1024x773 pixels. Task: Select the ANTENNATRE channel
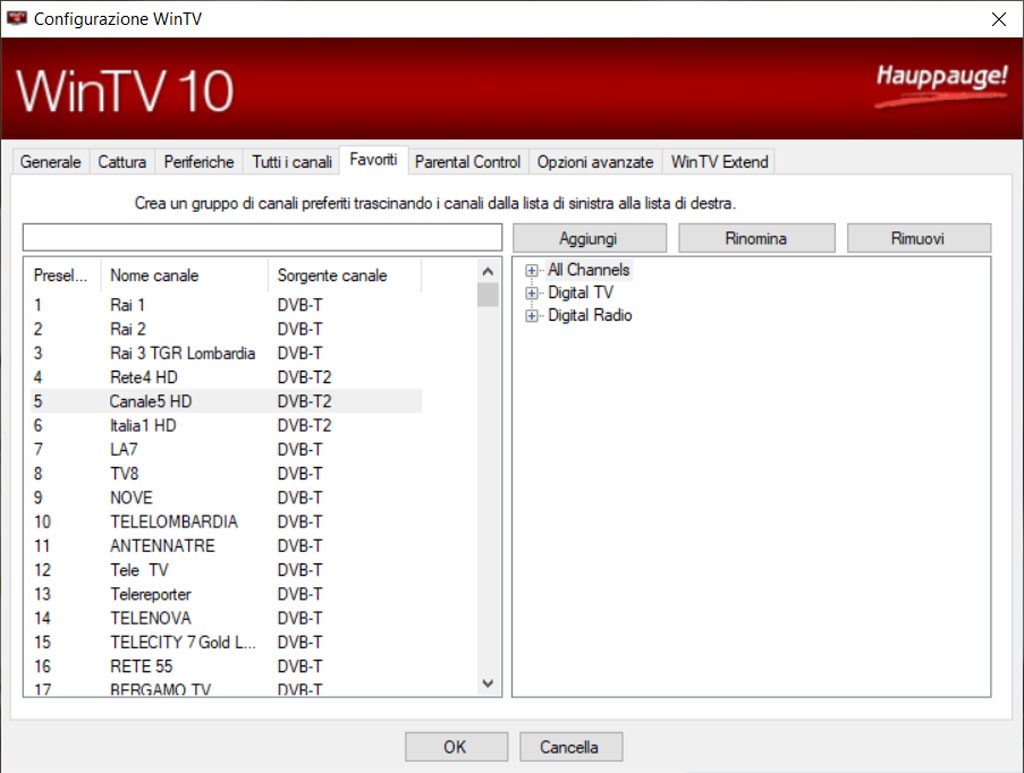point(226,546)
